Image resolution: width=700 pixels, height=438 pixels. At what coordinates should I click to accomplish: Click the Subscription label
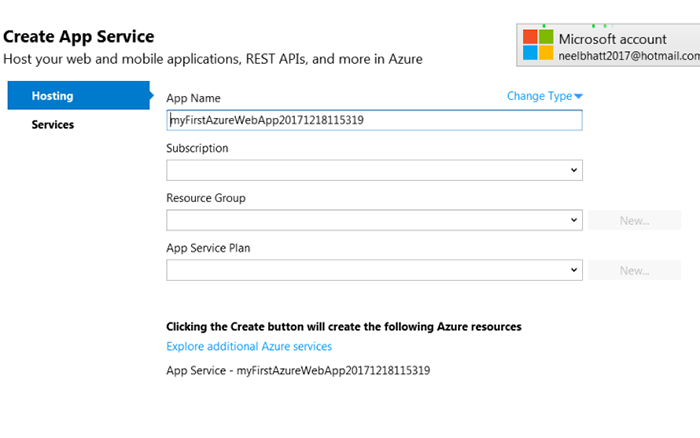coord(197,148)
